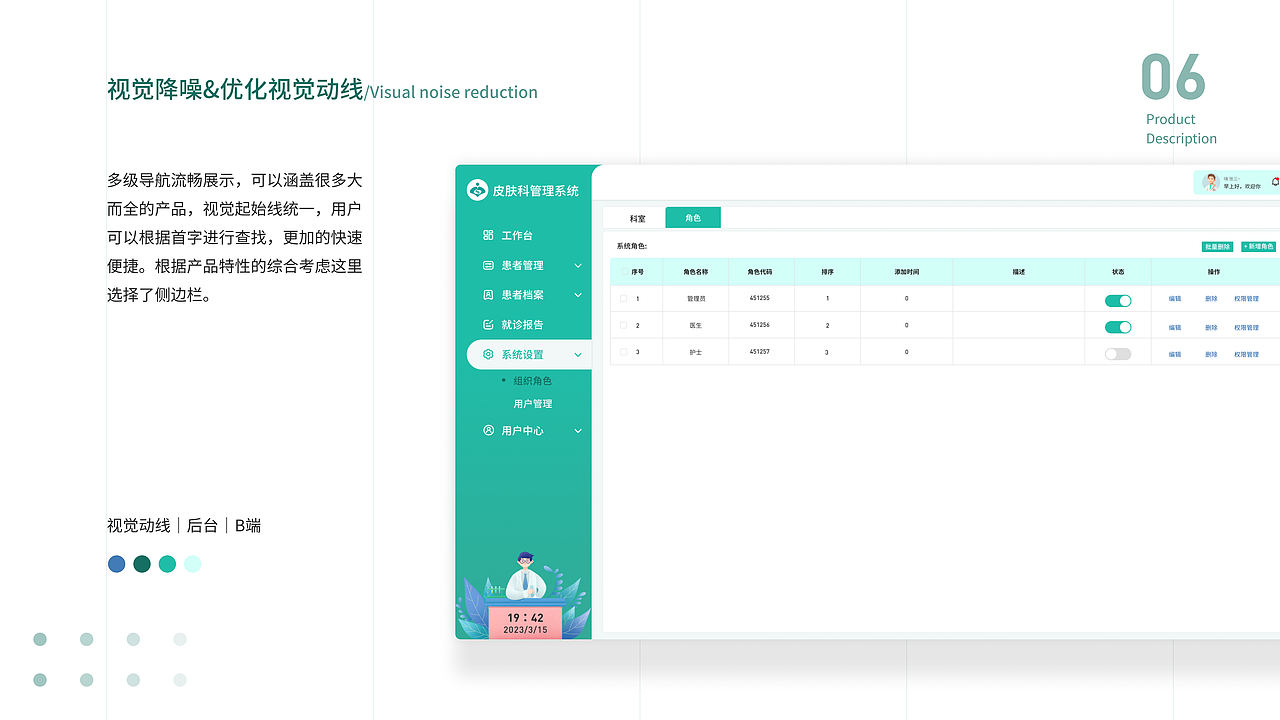Viewport: 1280px width, 720px height.
Task: Click the 新增角色 add role button
Action: click(x=1259, y=246)
